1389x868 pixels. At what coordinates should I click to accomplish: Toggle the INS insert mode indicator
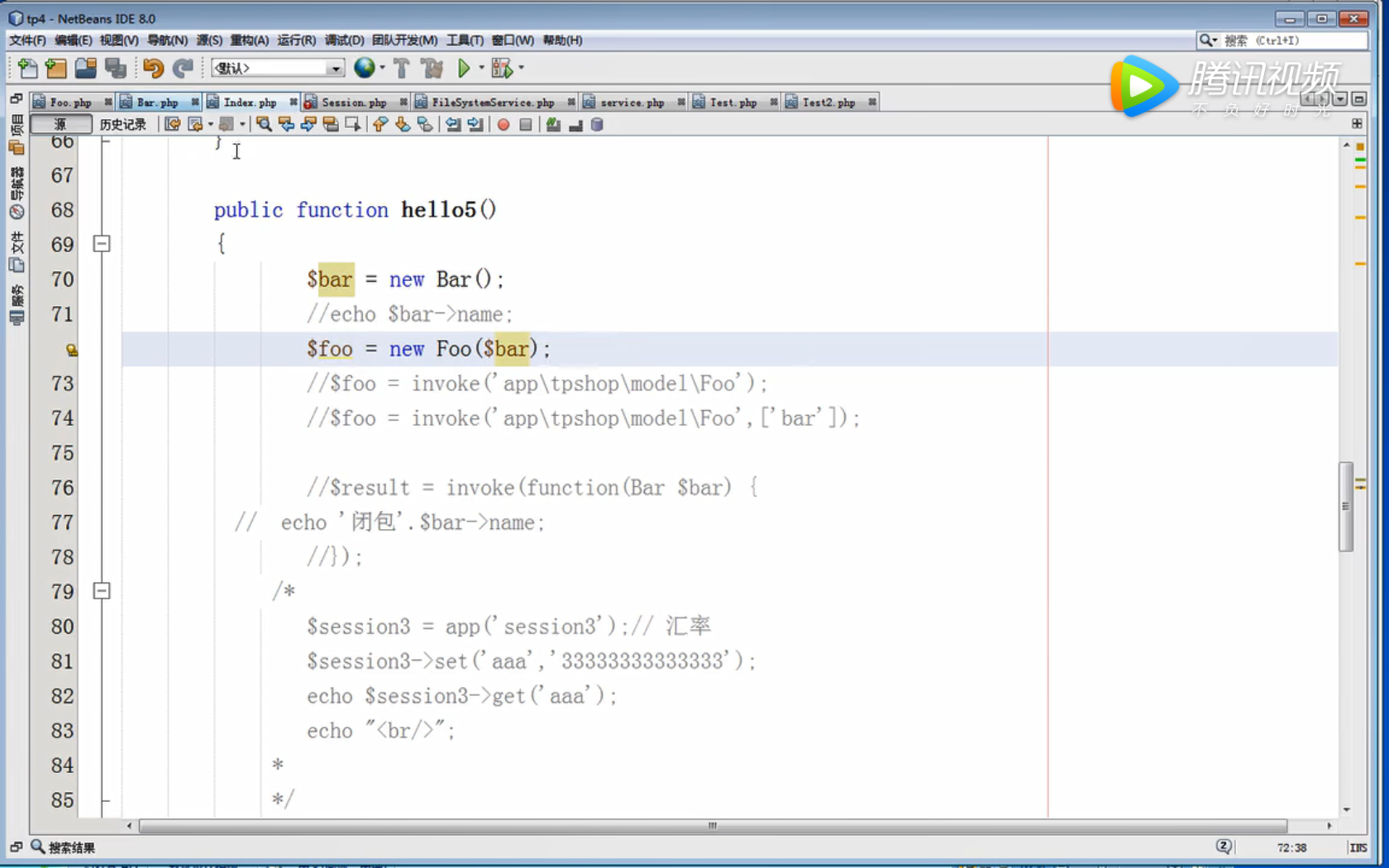pos(1358,847)
